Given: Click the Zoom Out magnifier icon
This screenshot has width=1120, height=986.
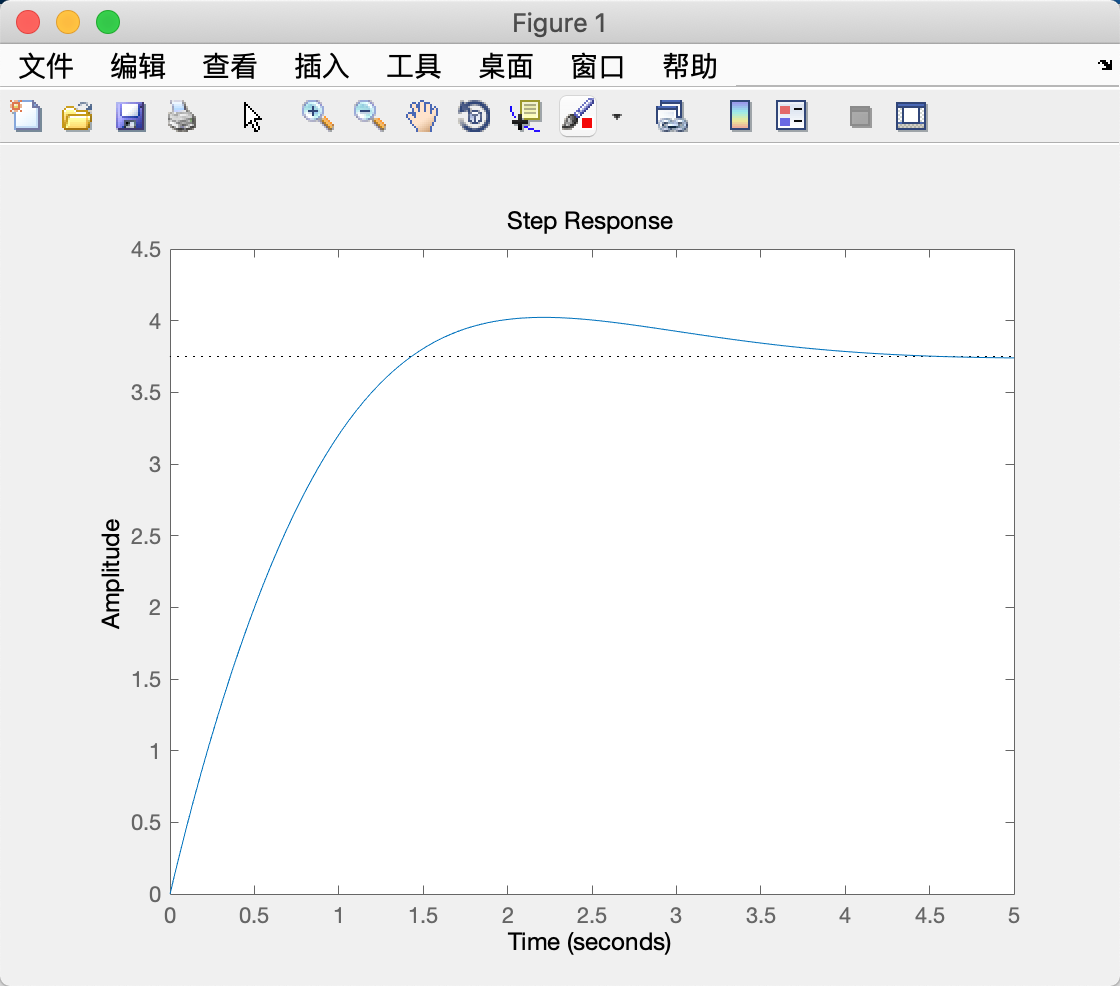Looking at the screenshot, I should pyautogui.click(x=369, y=116).
